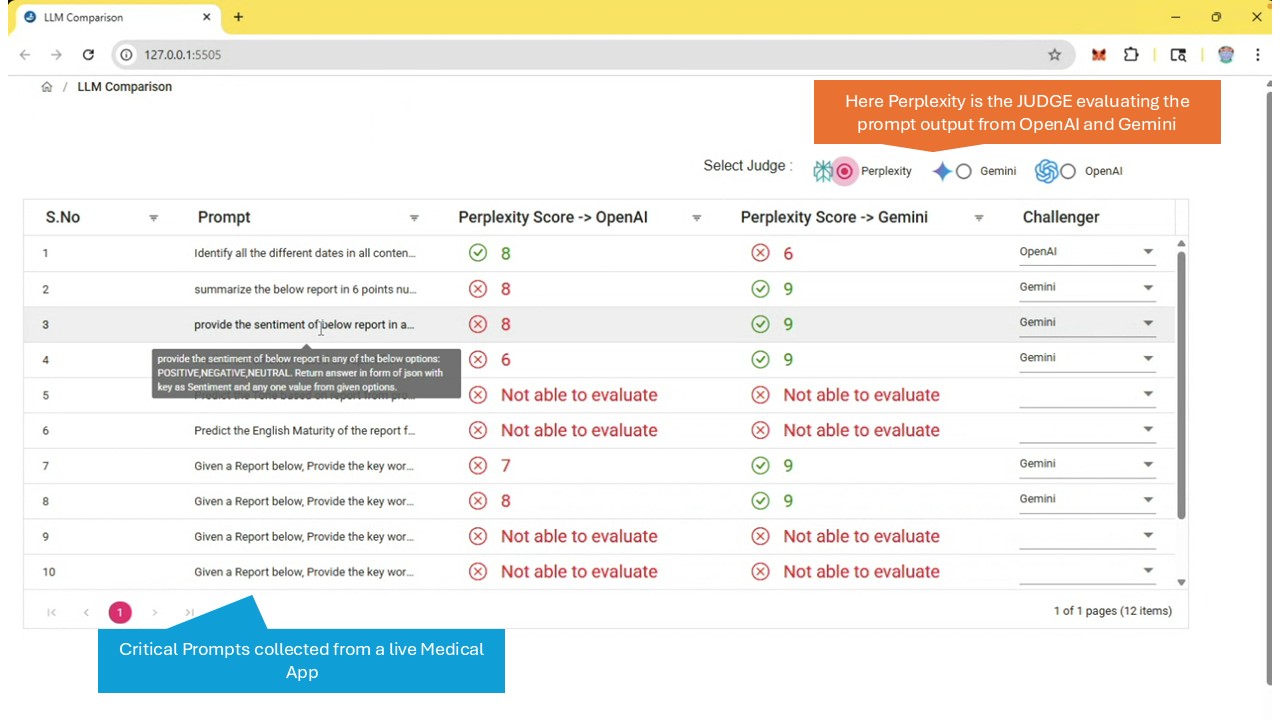The height and width of the screenshot is (720, 1280).
Task: Click red cross icon in row 7 OpenAI score
Action: (x=478, y=465)
